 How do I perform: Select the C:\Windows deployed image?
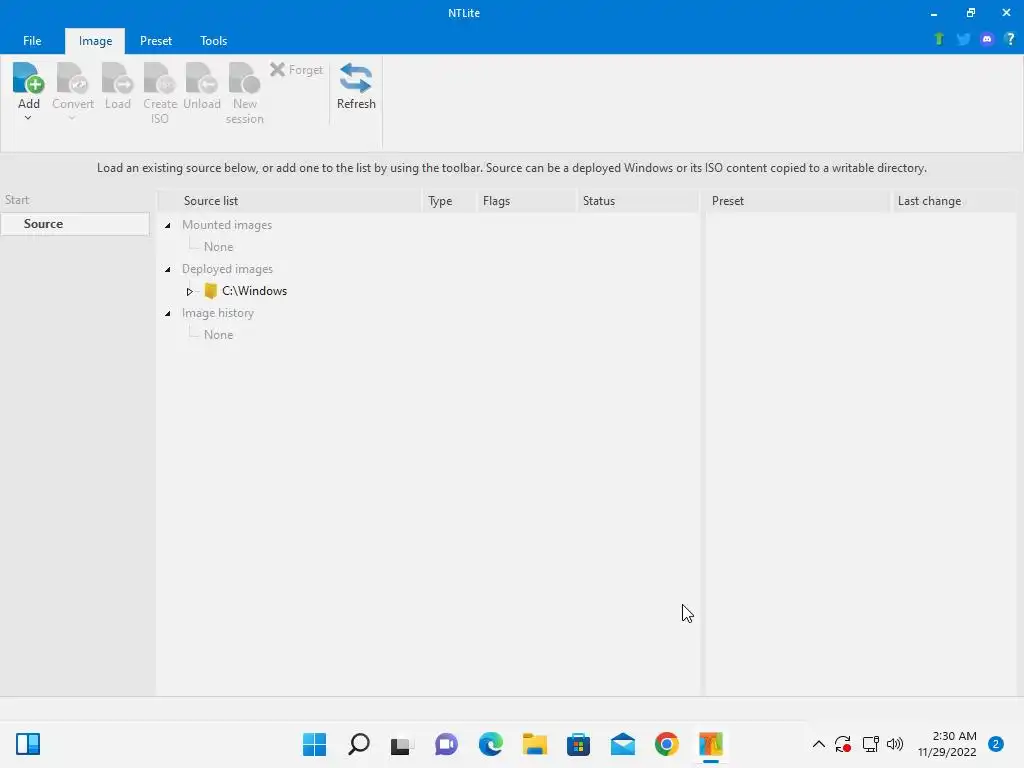[254, 291]
